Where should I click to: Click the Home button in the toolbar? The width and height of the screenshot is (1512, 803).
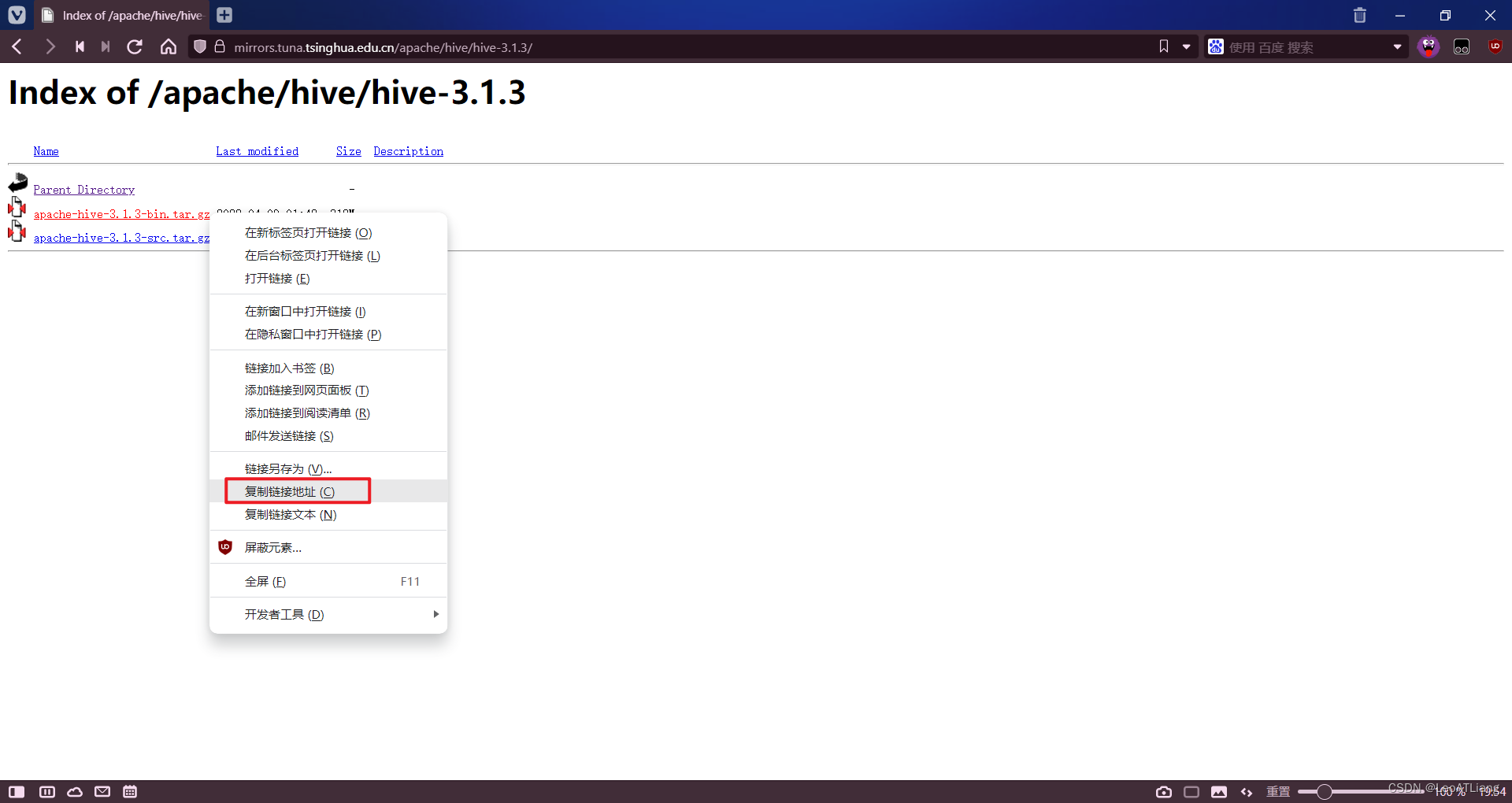168,46
